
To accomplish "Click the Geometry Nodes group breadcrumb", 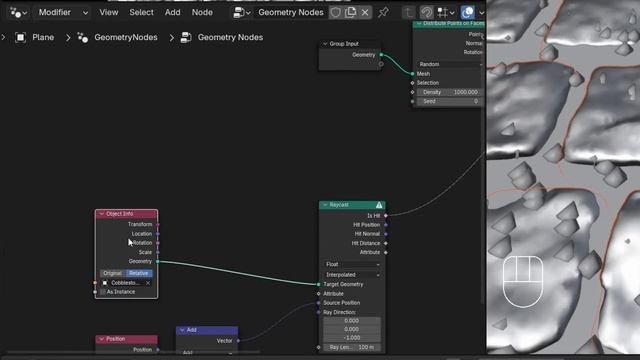I will [230, 38].
